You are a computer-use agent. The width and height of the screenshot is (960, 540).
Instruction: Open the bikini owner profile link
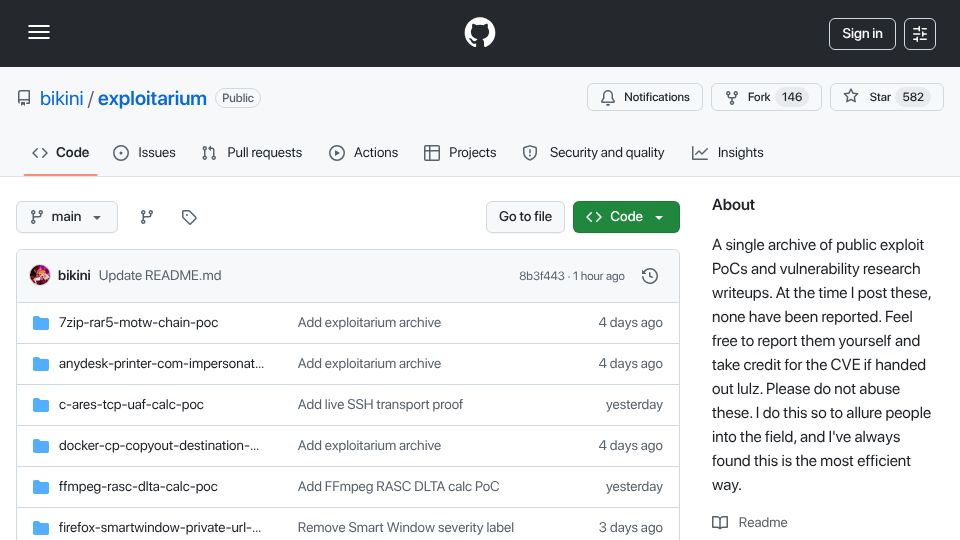tap(61, 98)
